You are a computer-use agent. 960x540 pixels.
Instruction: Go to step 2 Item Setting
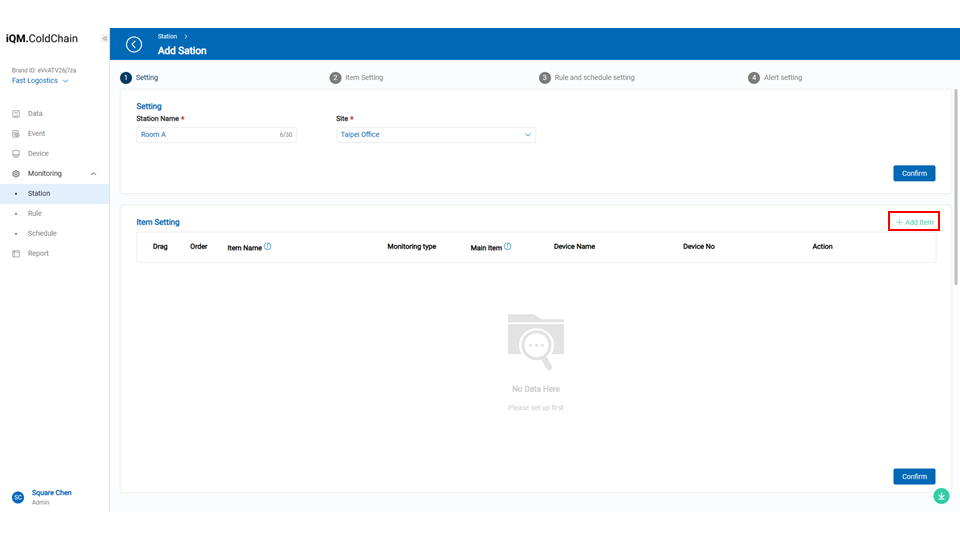click(357, 78)
